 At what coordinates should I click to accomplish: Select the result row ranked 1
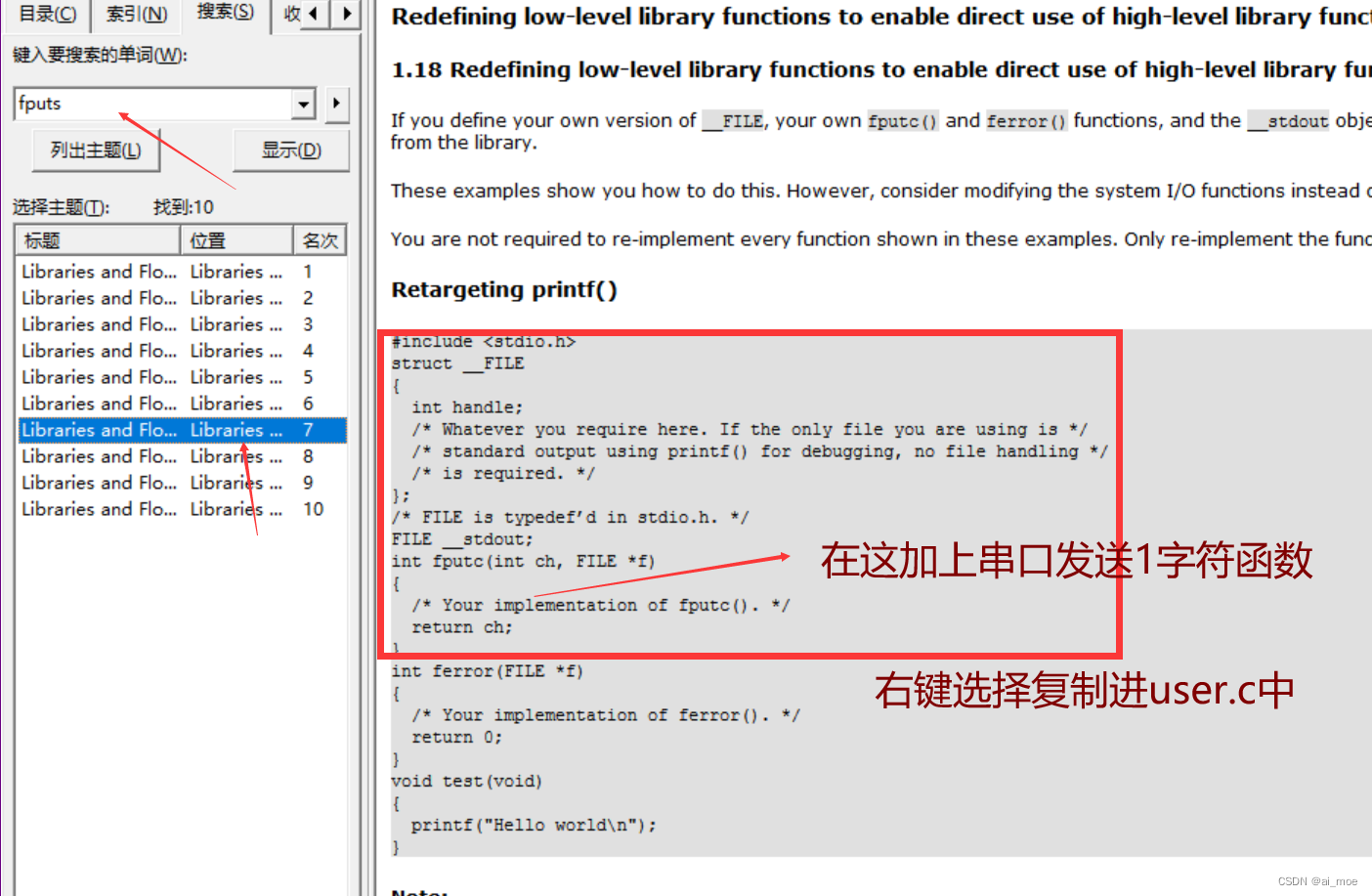pyautogui.click(x=182, y=272)
